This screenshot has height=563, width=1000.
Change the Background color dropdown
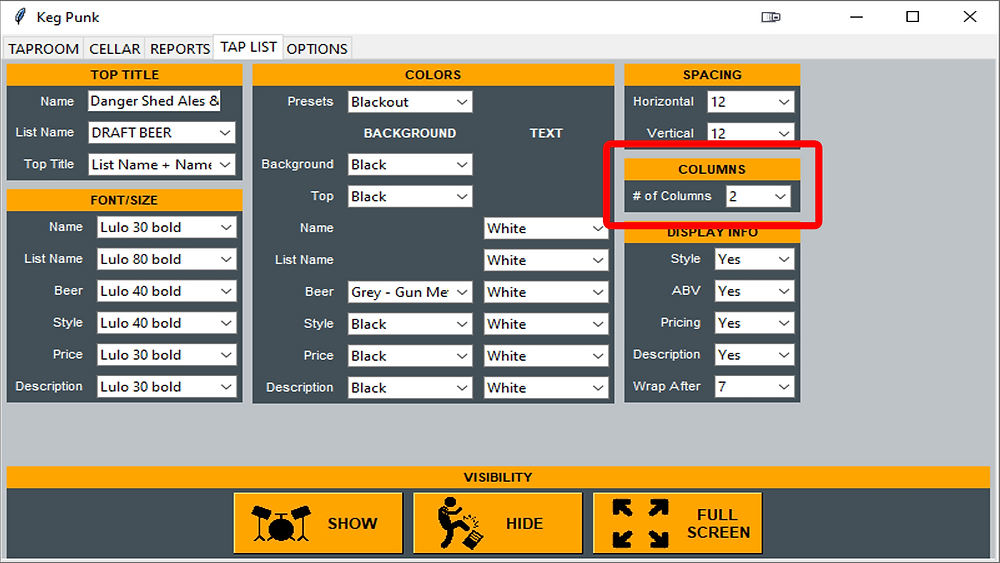click(410, 165)
